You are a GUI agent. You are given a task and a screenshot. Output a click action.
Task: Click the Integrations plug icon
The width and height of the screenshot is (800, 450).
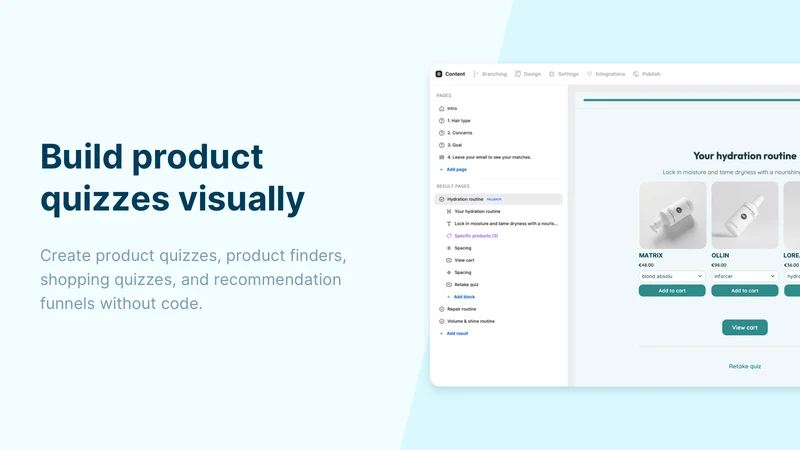click(x=589, y=74)
